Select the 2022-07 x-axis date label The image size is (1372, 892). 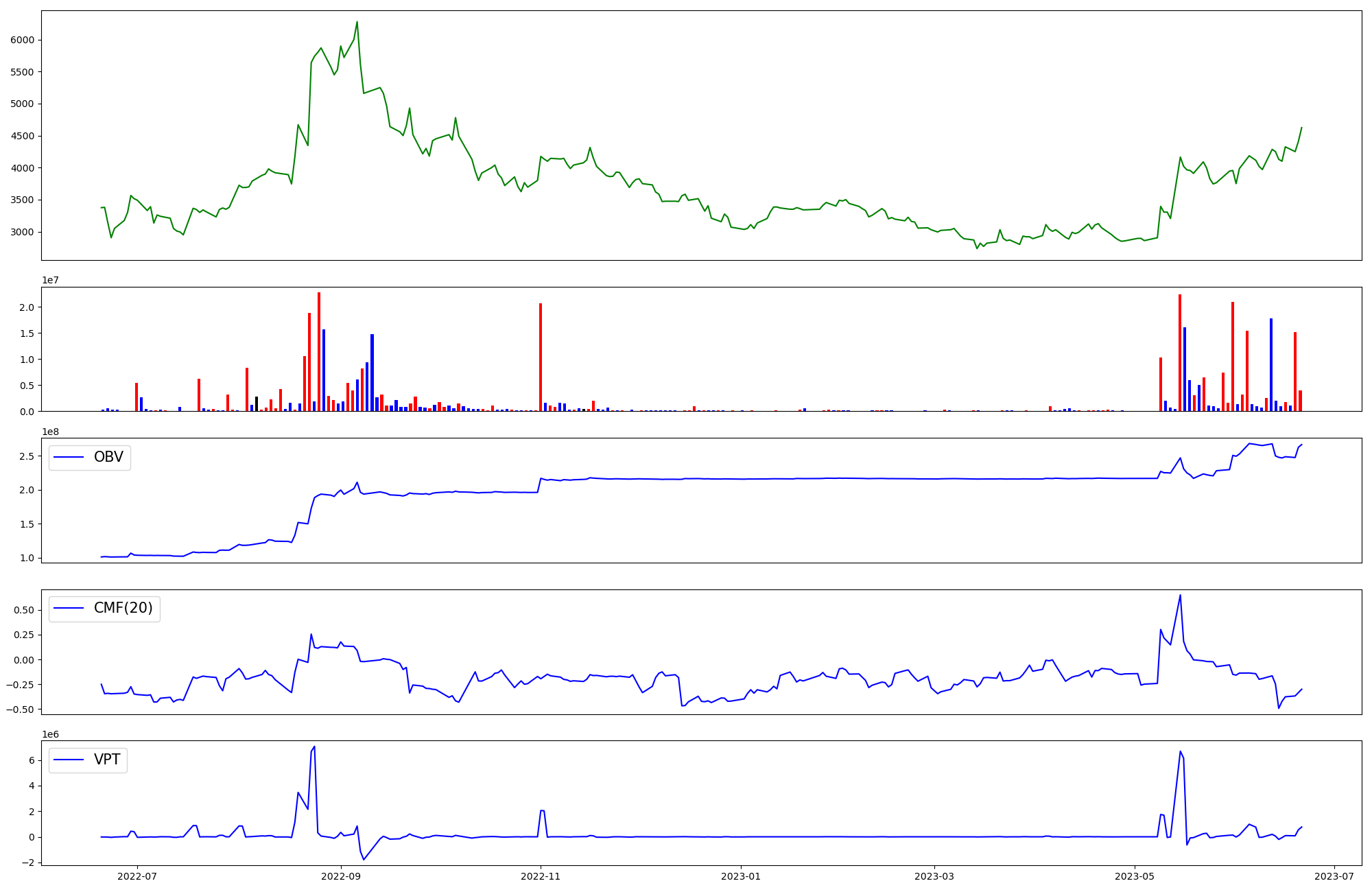pyautogui.click(x=137, y=876)
